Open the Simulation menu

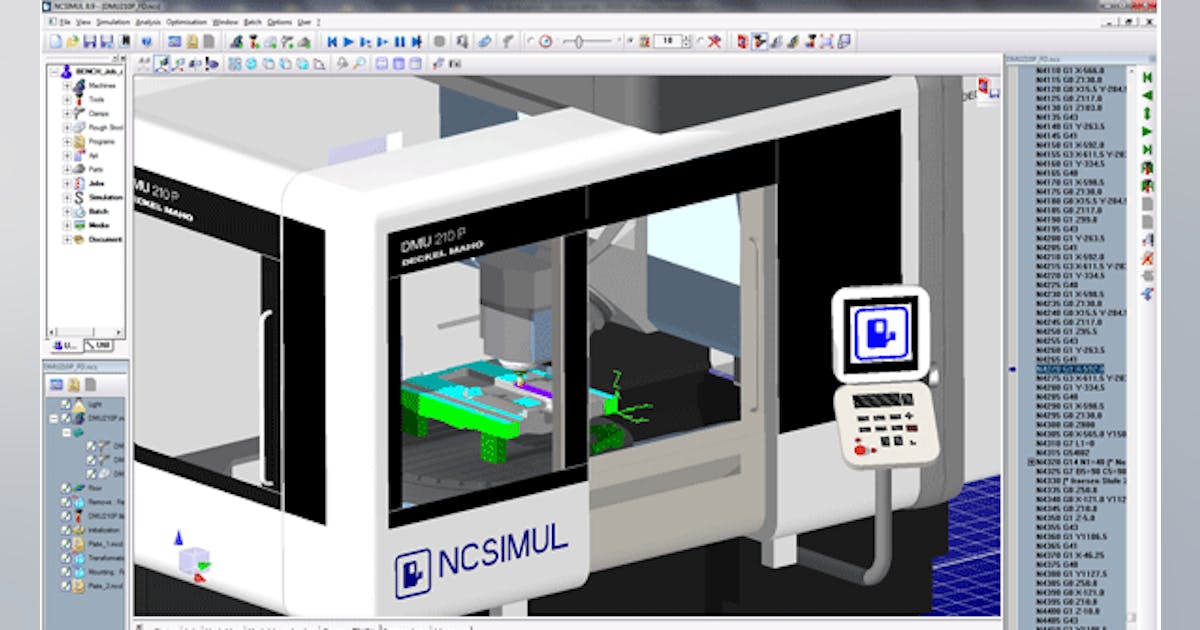coord(112,21)
